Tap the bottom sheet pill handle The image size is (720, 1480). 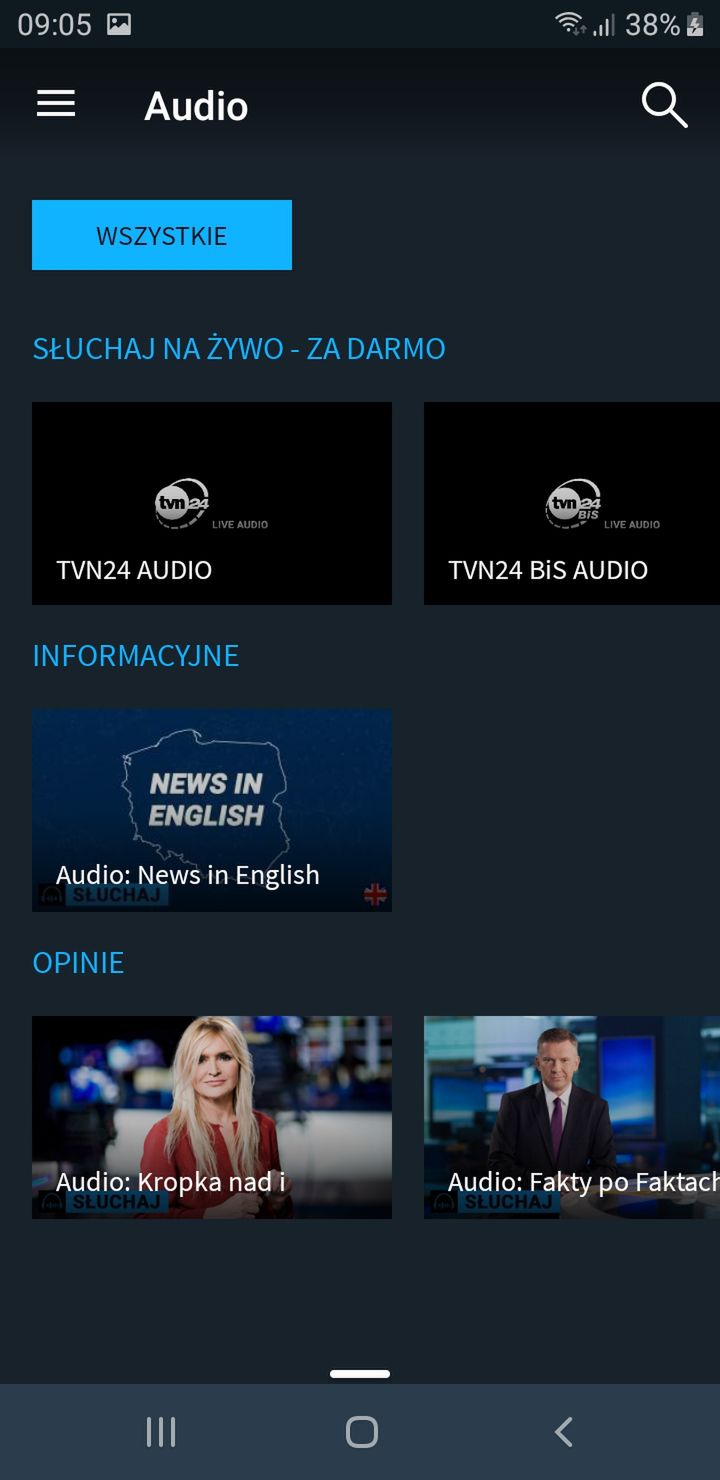[x=360, y=1374]
